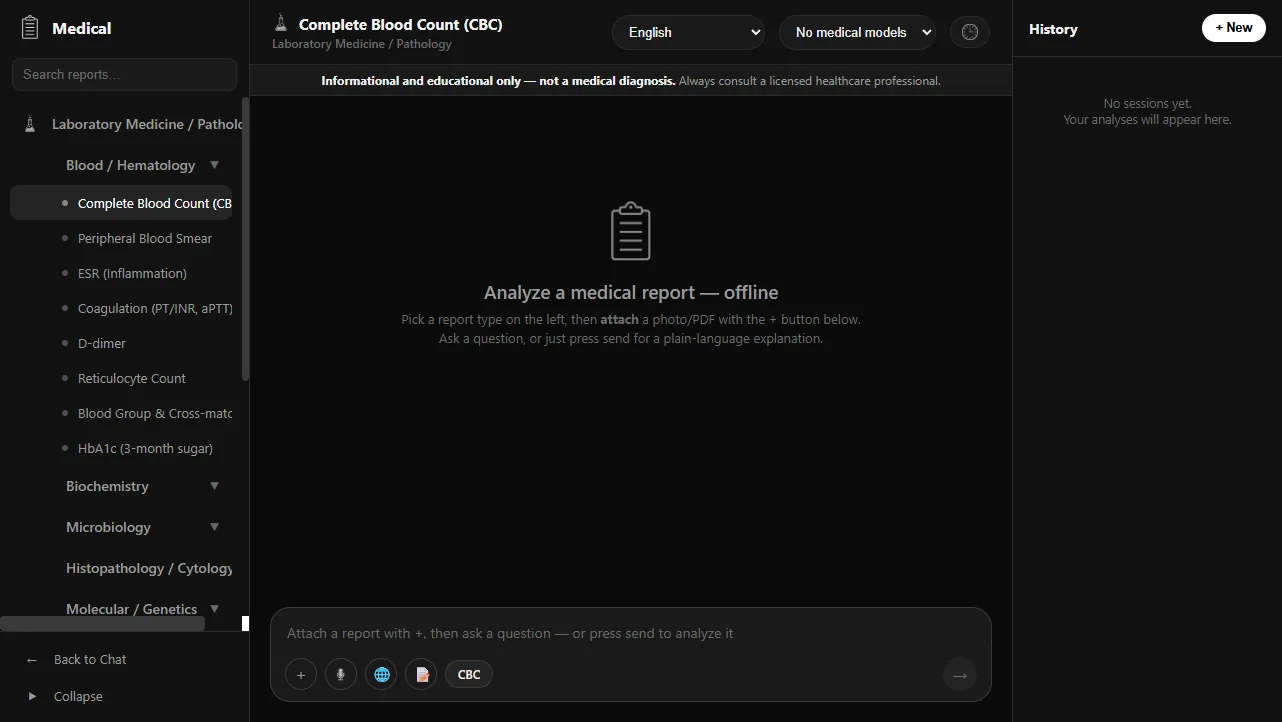Click the globe icon in the composer

(x=381, y=675)
